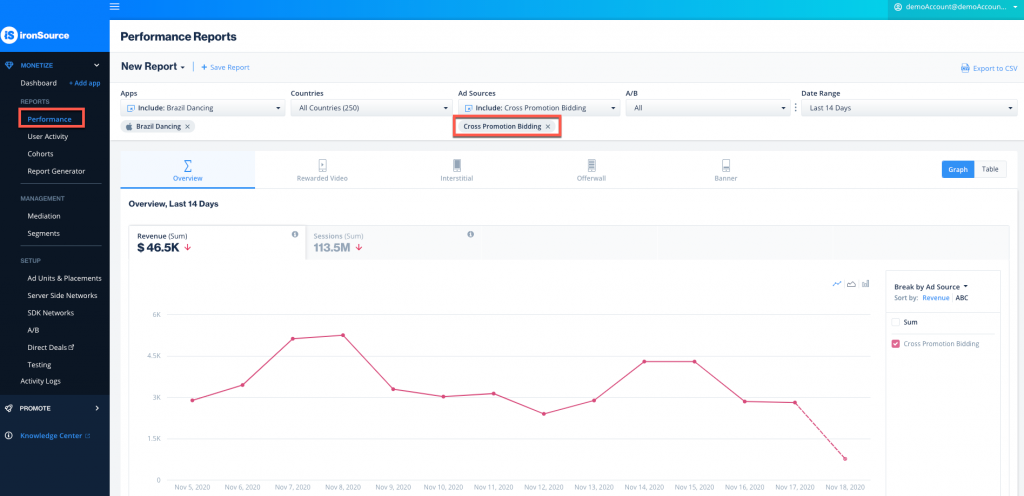The image size is (1024, 496).
Task: Open Cohorts report
Action: 40,154
